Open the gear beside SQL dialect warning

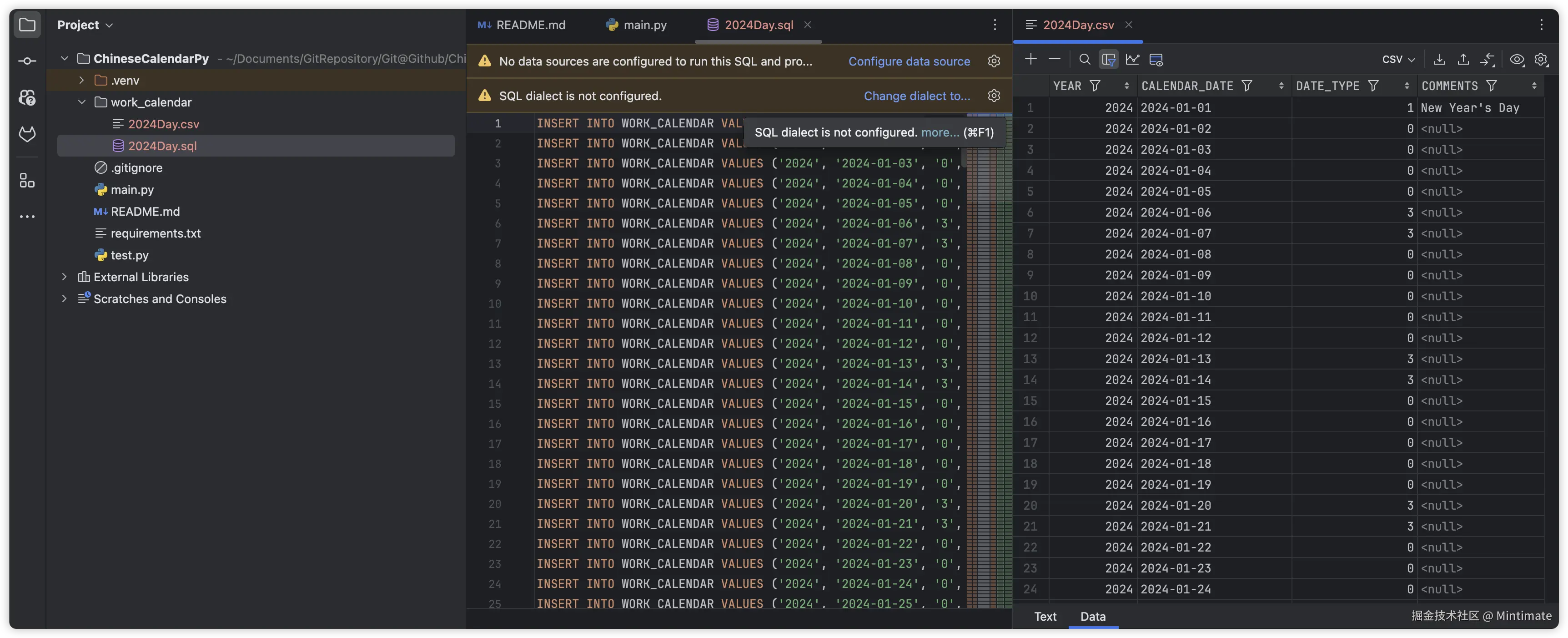click(x=993, y=96)
